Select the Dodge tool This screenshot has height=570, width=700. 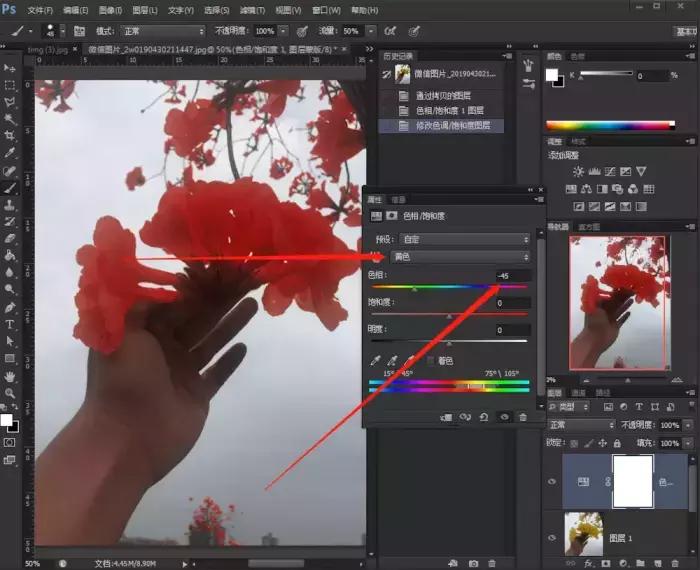tap(9, 289)
